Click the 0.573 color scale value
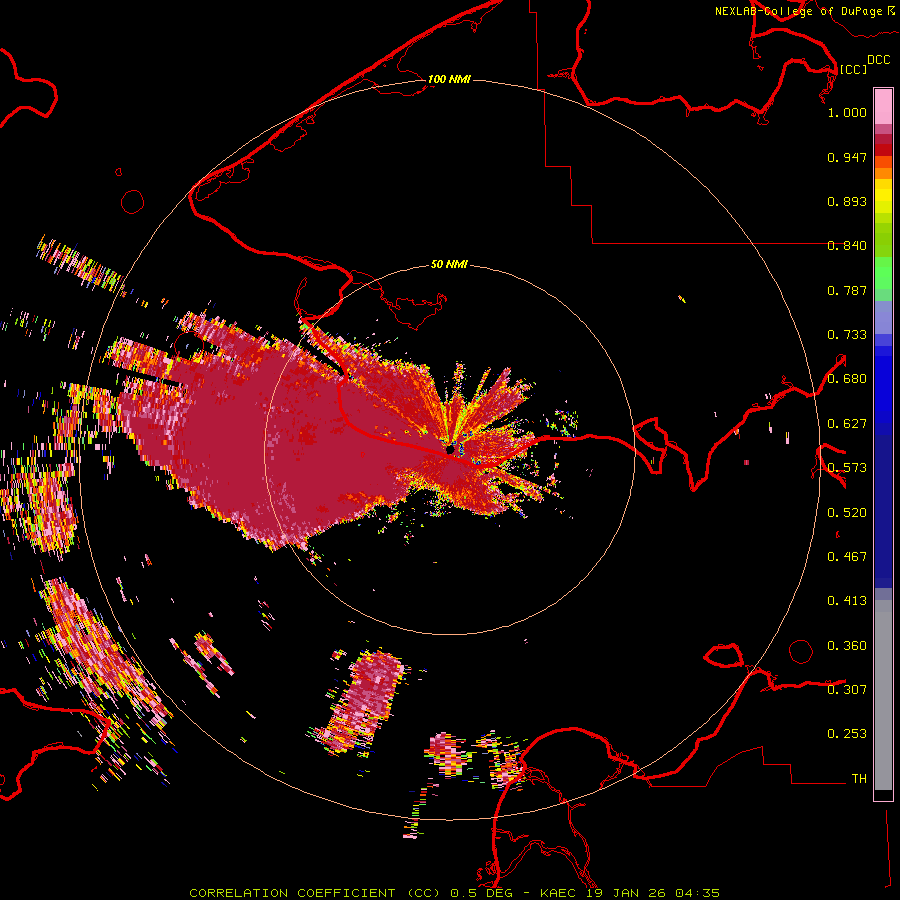Image resolution: width=900 pixels, height=900 pixels. click(847, 468)
